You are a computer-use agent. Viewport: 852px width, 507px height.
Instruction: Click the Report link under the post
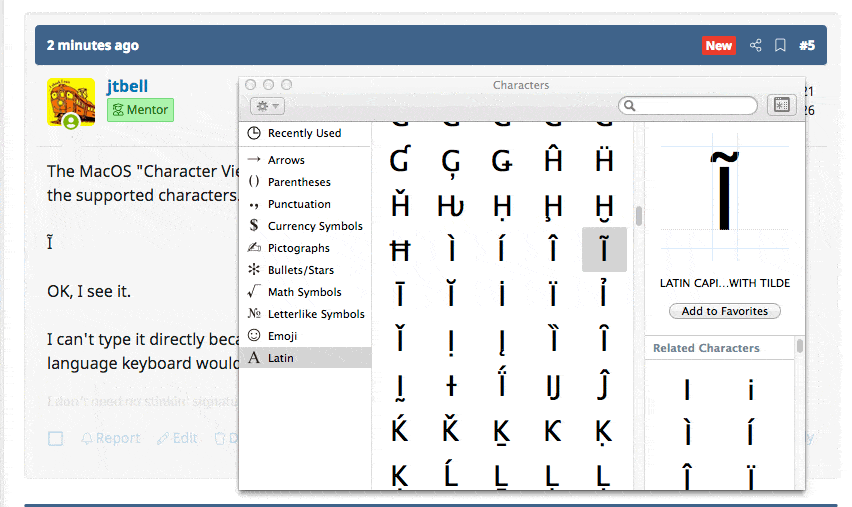[x=110, y=438]
